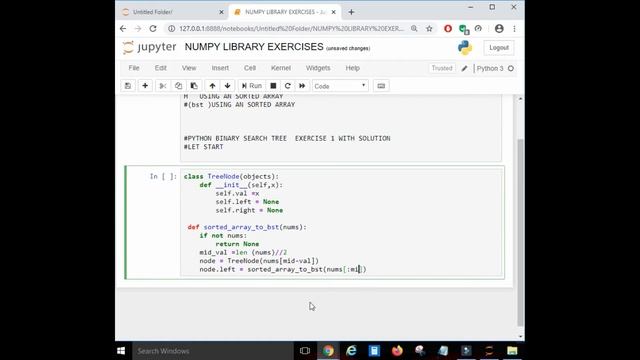640x360 pixels.
Task: Click the Trusted notebook indicator
Action: click(442, 68)
